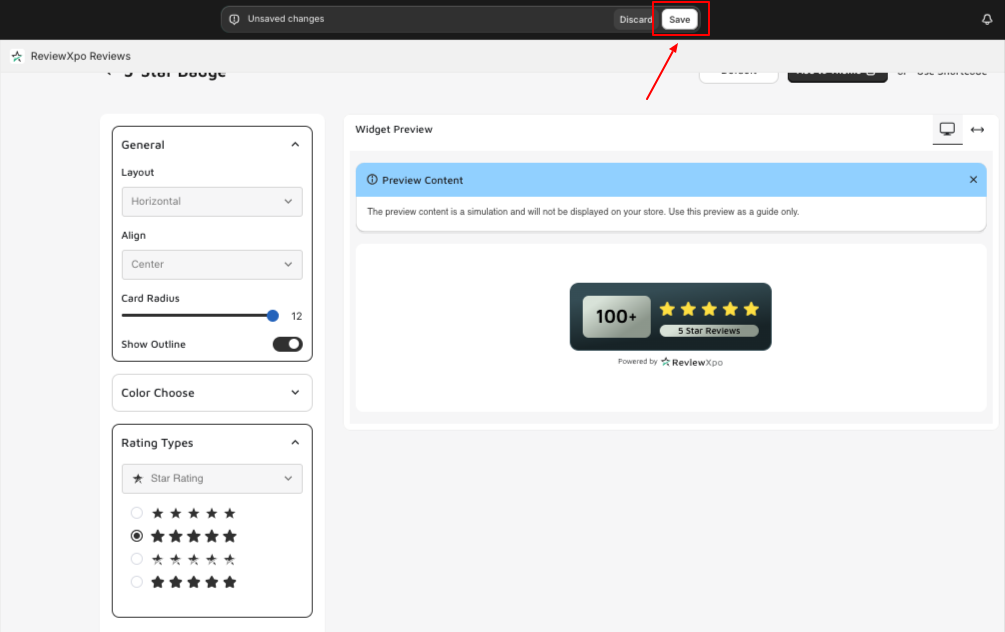Click the ReviewXpo star logo icon
Screen dimensions: 1005x632
pyautogui.click(x=17, y=56)
